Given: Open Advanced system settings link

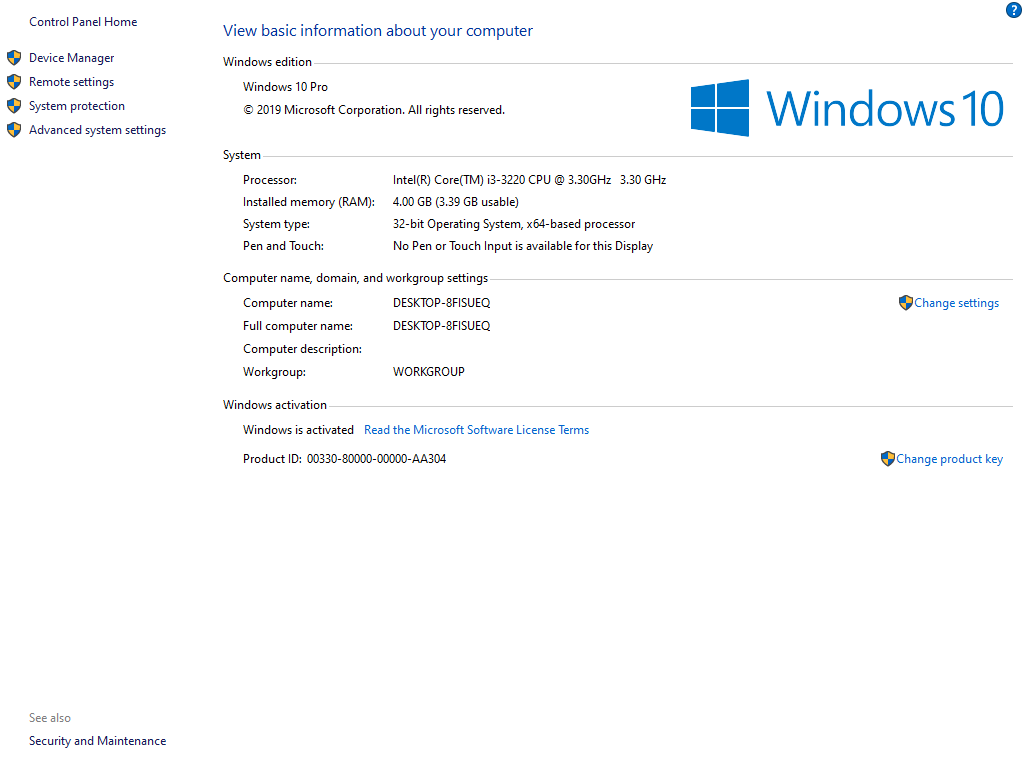Looking at the screenshot, I should 97,130.
